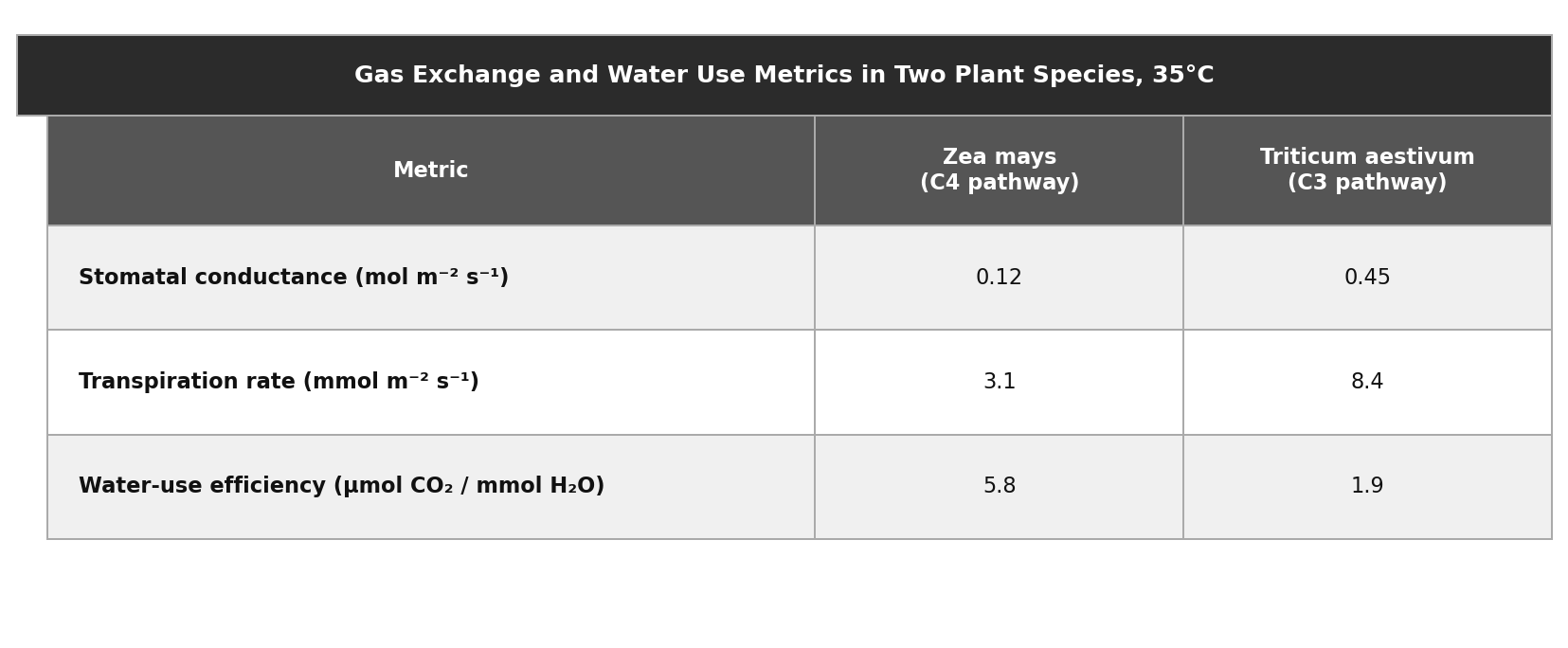Select the 3.1 transpiration rate cell

click(x=999, y=383)
